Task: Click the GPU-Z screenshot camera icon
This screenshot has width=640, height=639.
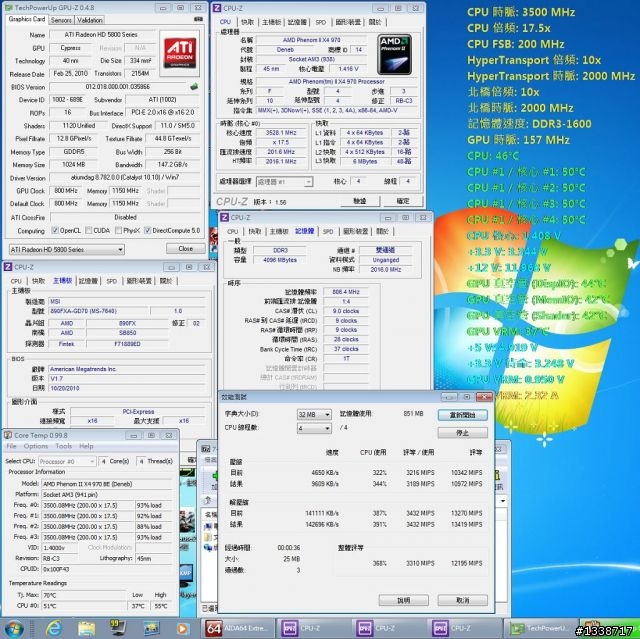Action: point(198,19)
